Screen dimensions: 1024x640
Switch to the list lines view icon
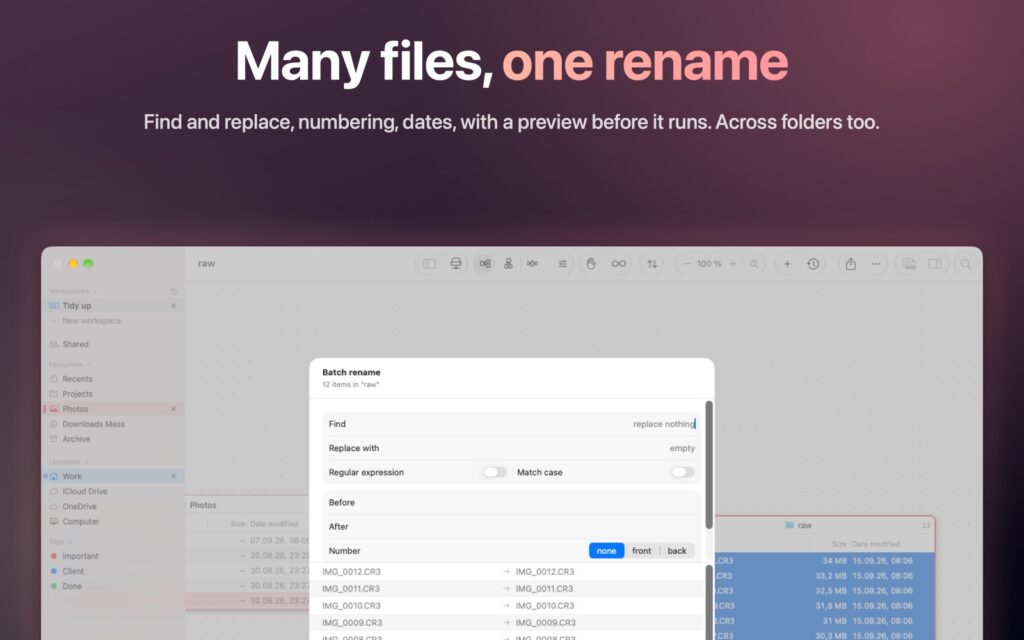pos(562,264)
